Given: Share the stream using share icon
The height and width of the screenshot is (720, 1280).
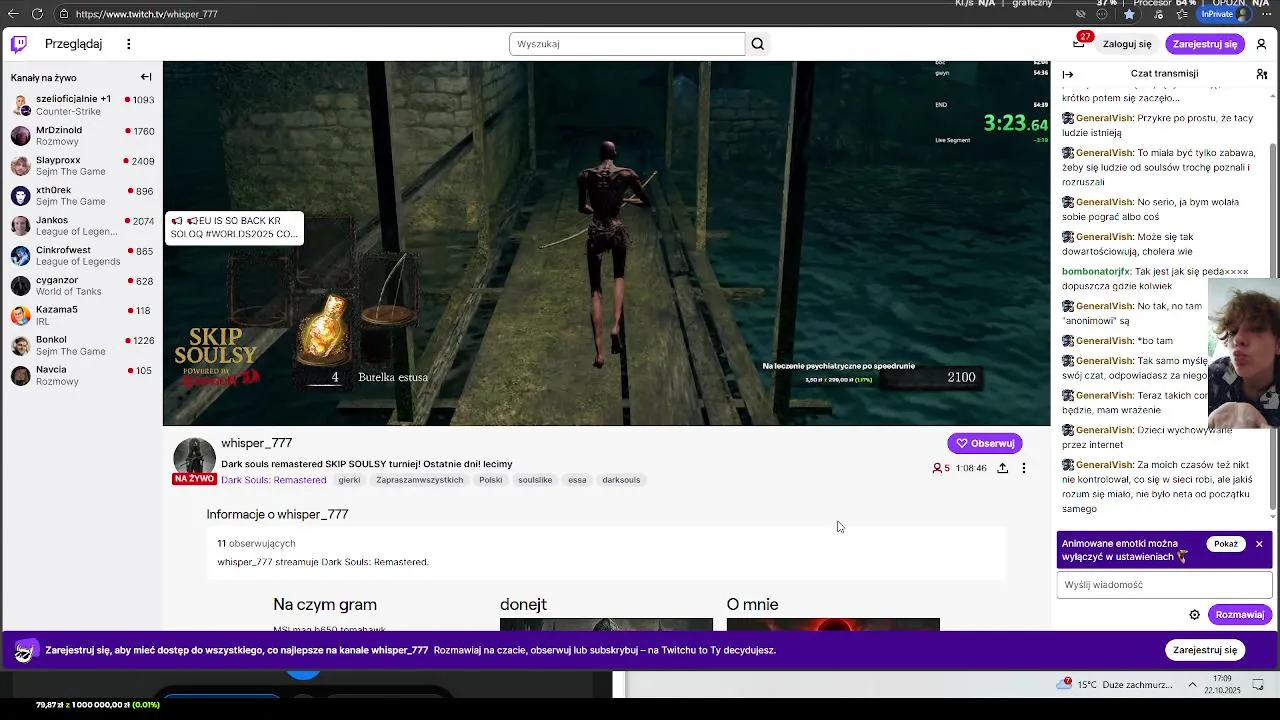Looking at the screenshot, I should pyautogui.click(x=1002, y=468).
